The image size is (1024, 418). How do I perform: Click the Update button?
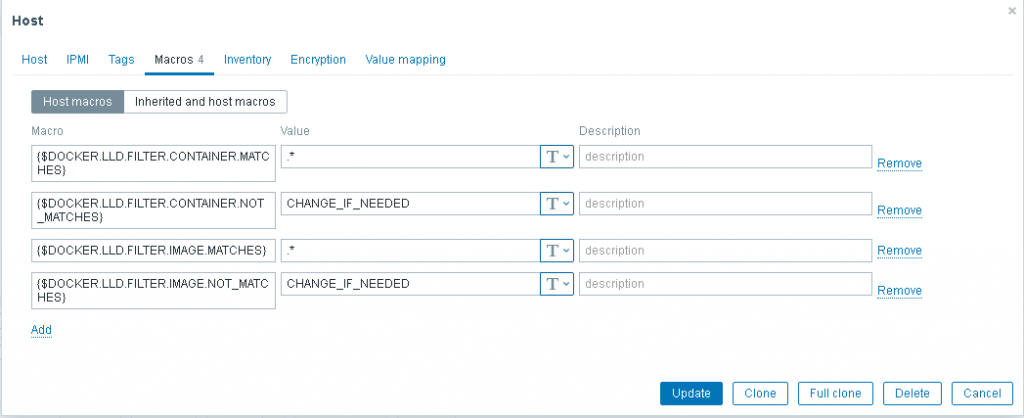pyautogui.click(x=691, y=393)
